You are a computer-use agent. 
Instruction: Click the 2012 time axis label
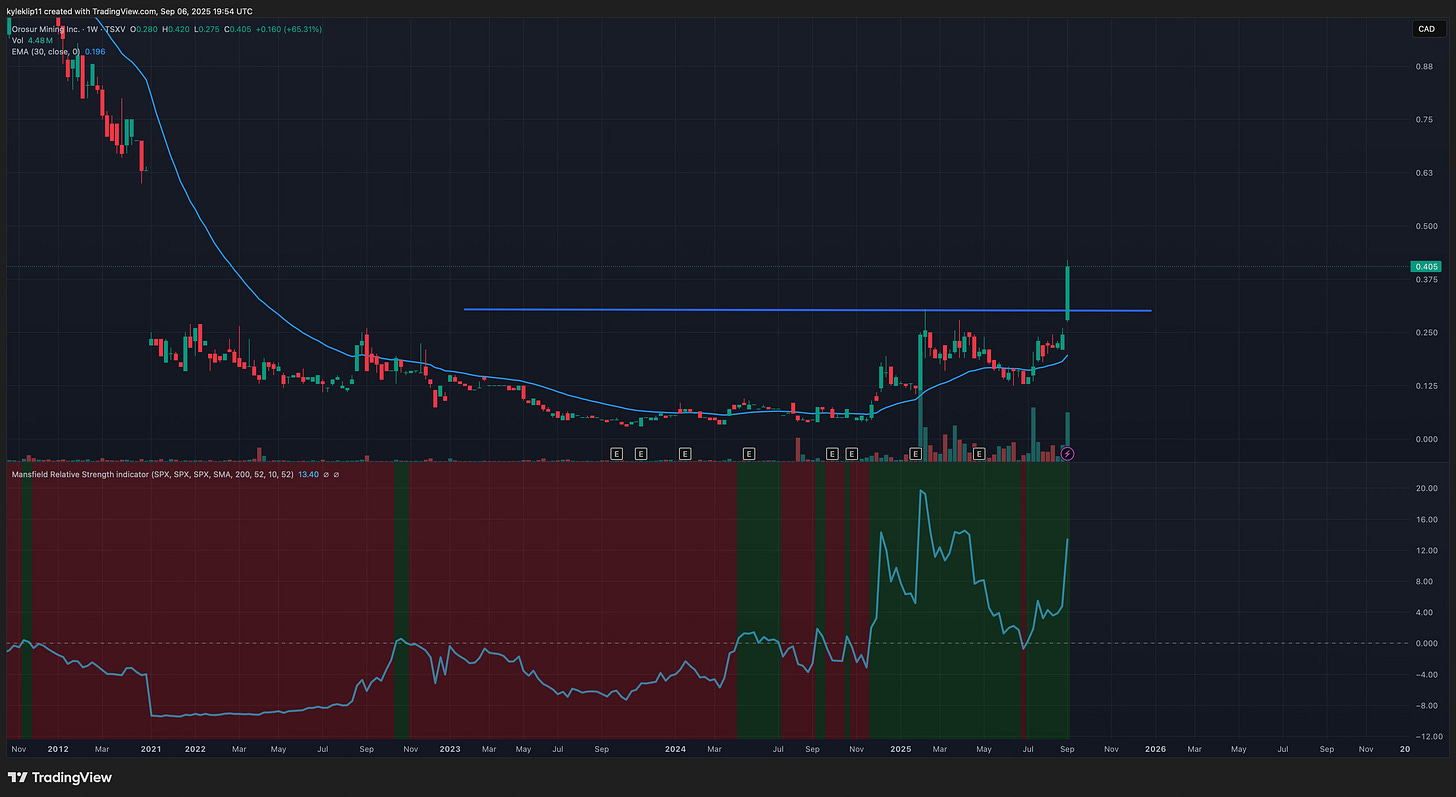tap(58, 748)
